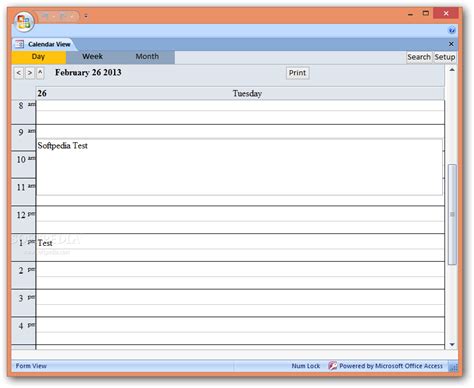Click the Search button

(419, 57)
